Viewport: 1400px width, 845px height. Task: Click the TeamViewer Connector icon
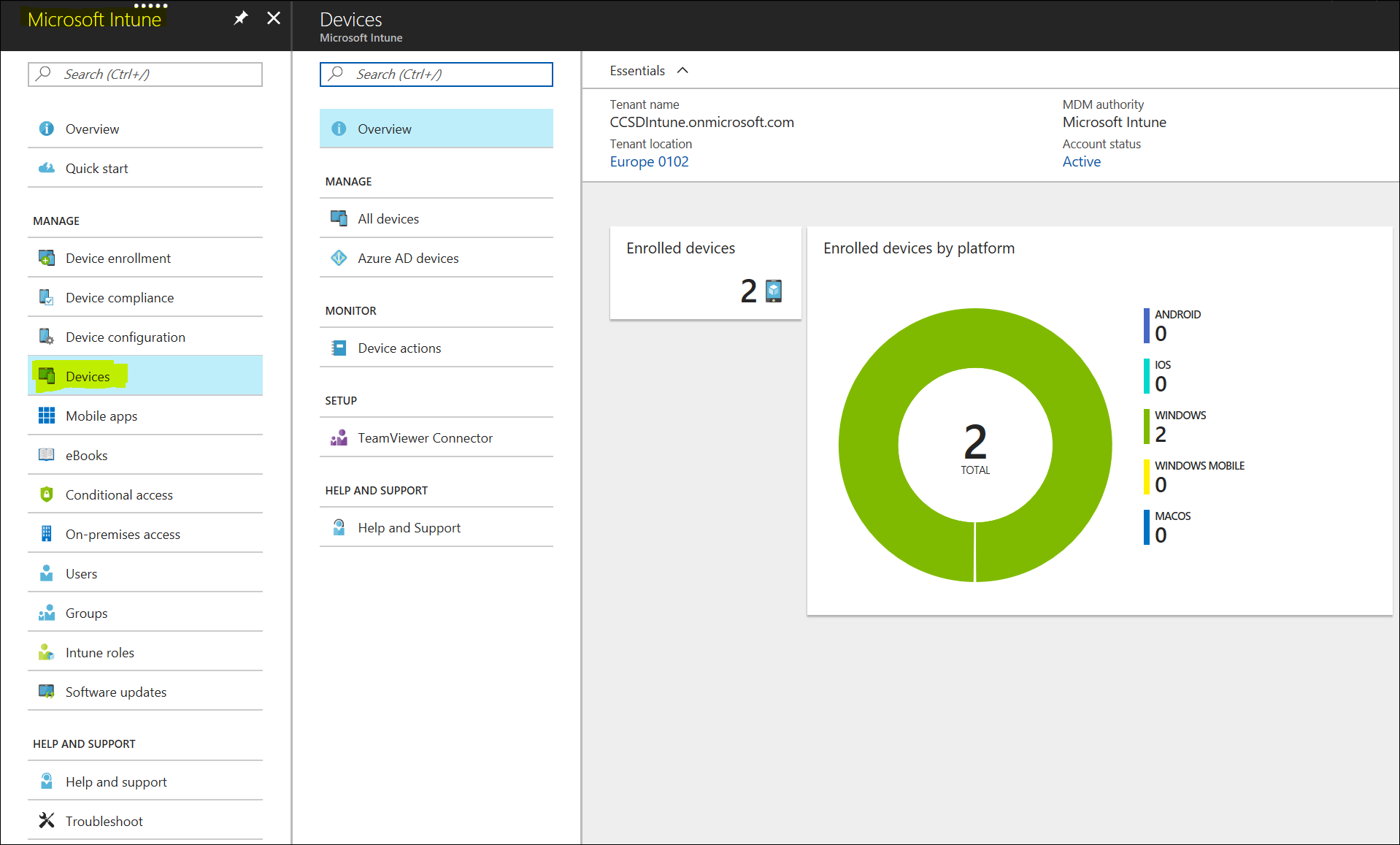click(x=339, y=437)
